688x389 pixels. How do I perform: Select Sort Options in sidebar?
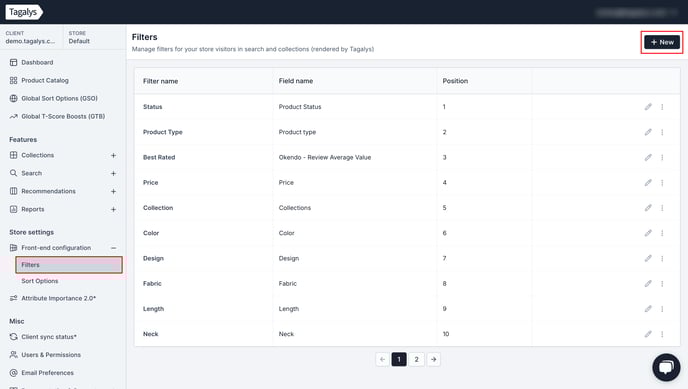coord(39,281)
